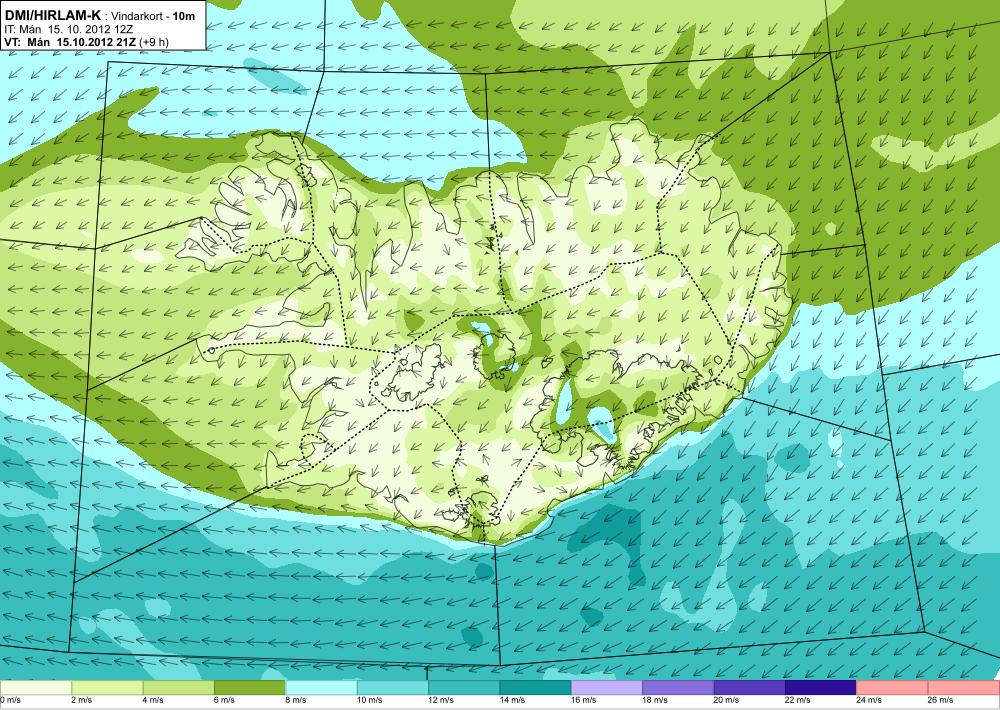Viewport: 1000px width, 710px height.
Task: Click the '22 m/s' legend label
Action: pos(798,700)
